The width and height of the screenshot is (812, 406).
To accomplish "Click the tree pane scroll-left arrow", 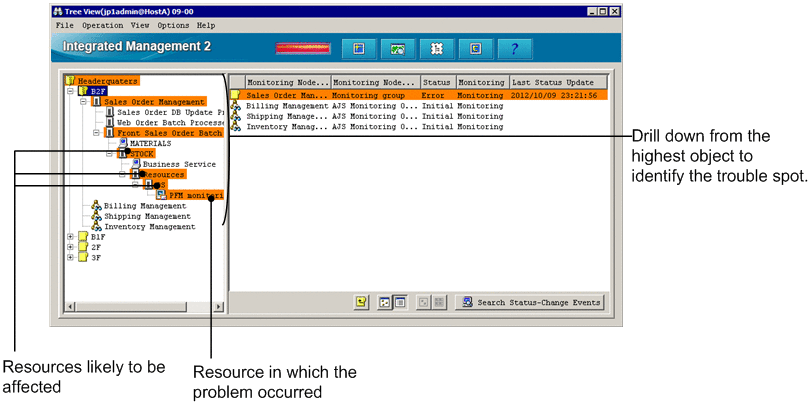I will pos(70,307).
